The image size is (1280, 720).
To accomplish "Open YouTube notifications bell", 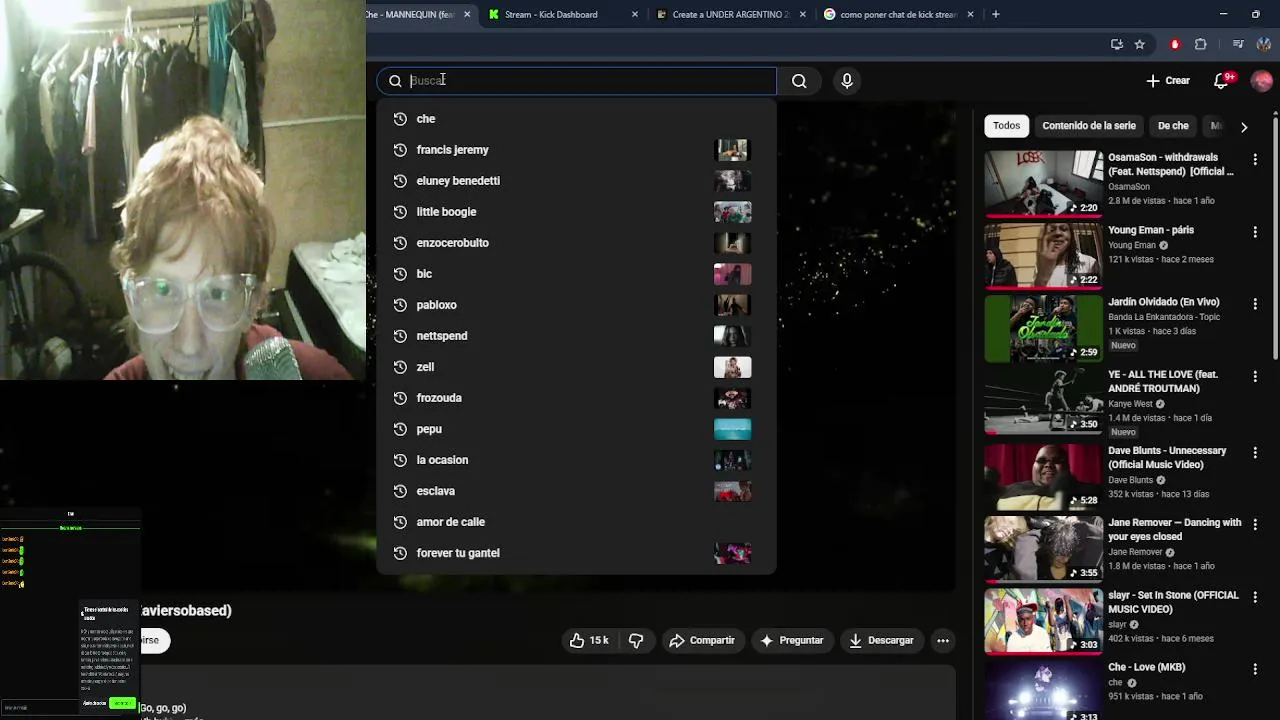I will [x=1221, y=81].
